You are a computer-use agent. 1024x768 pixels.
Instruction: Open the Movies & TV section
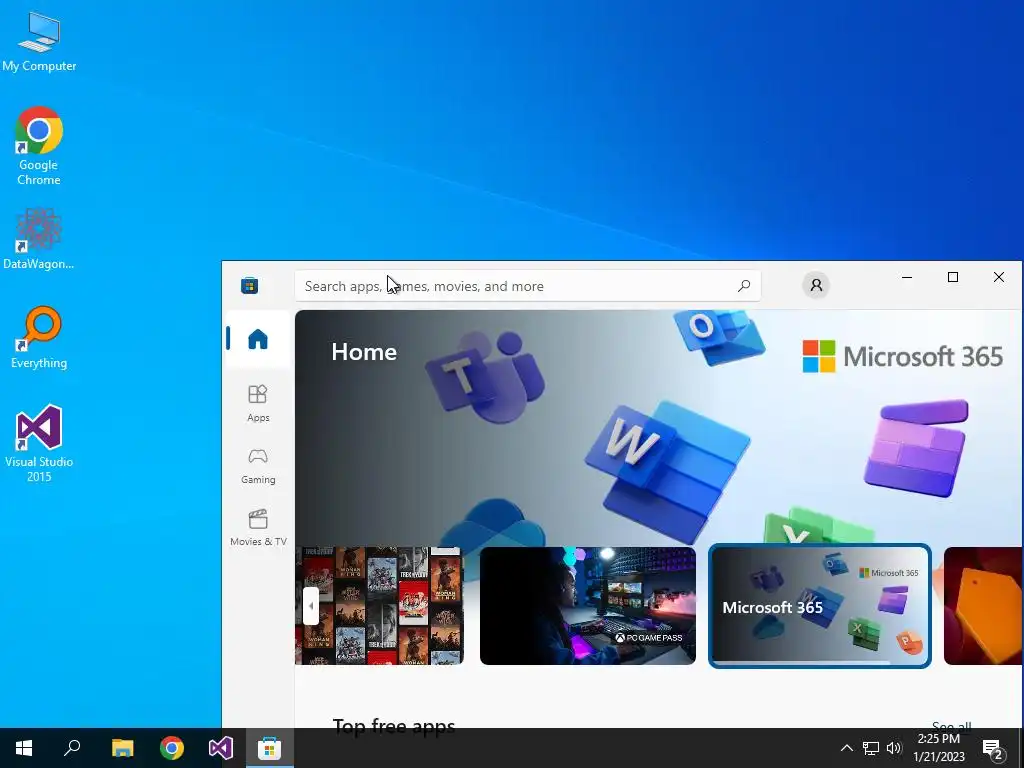[258, 528]
